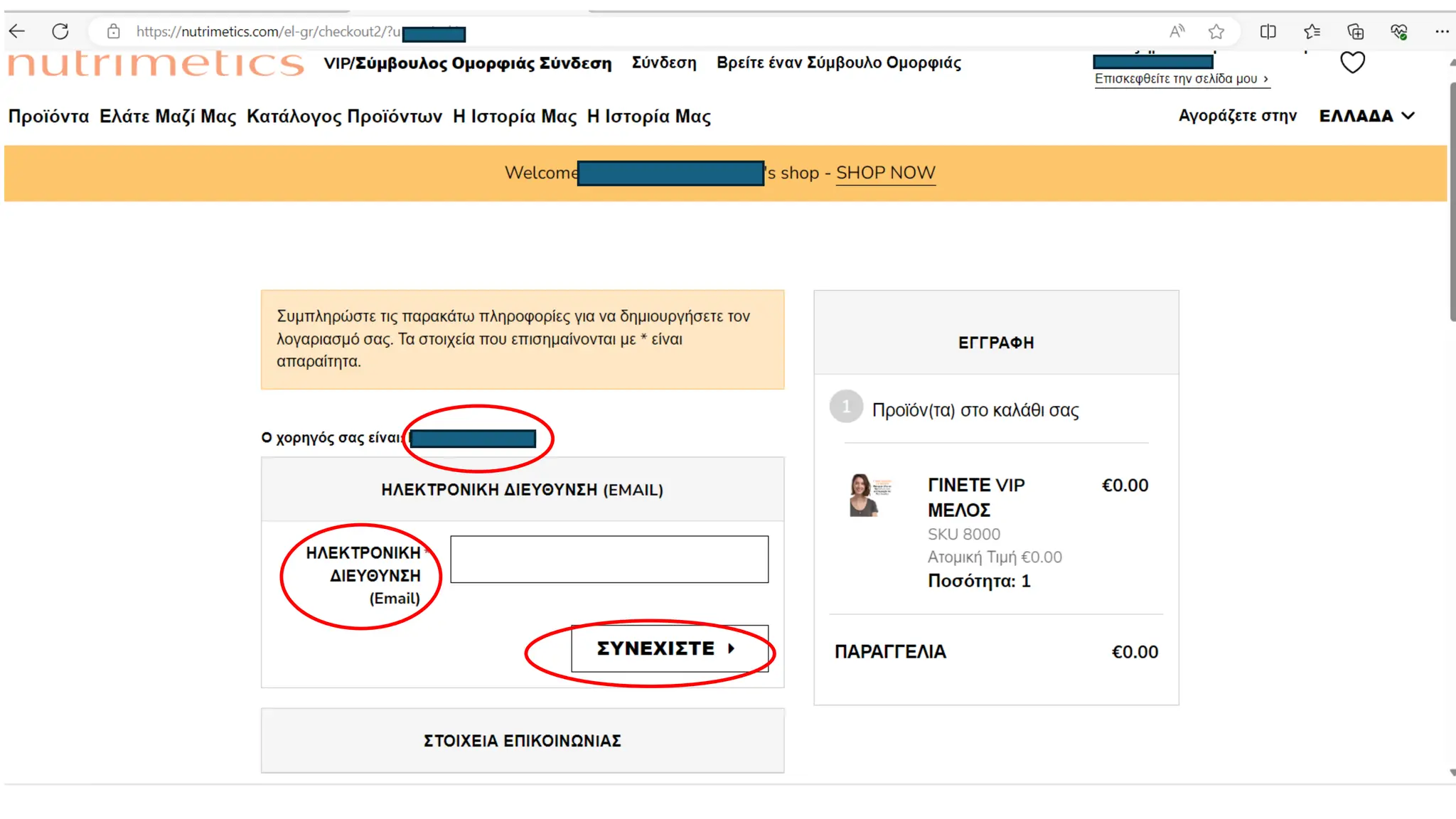Screen dimensions: 1456x819
Task: Click the Ατομική Τιμή €0.00 text
Action: coord(995,557)
